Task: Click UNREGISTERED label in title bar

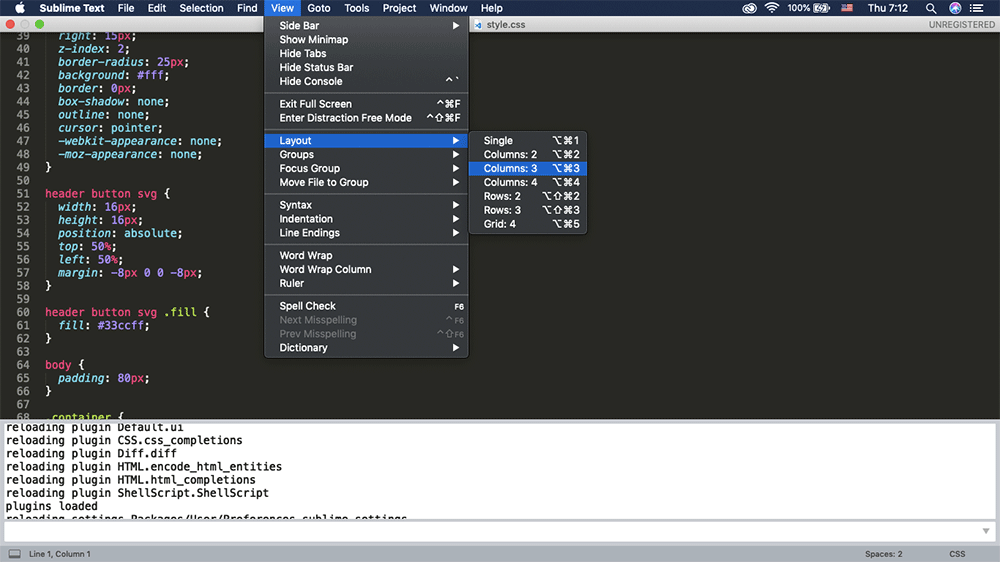Action: click(961, 25)
